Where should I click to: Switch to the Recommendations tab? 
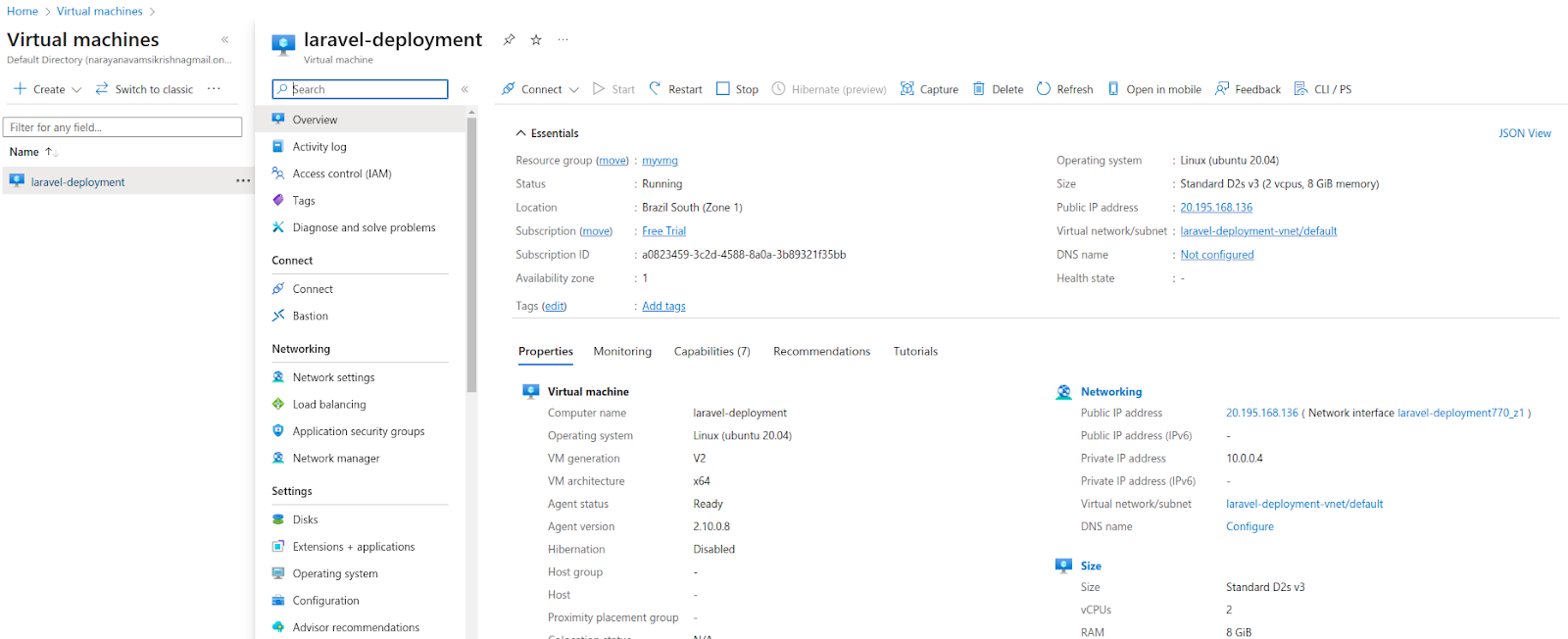tap(821, 352)
